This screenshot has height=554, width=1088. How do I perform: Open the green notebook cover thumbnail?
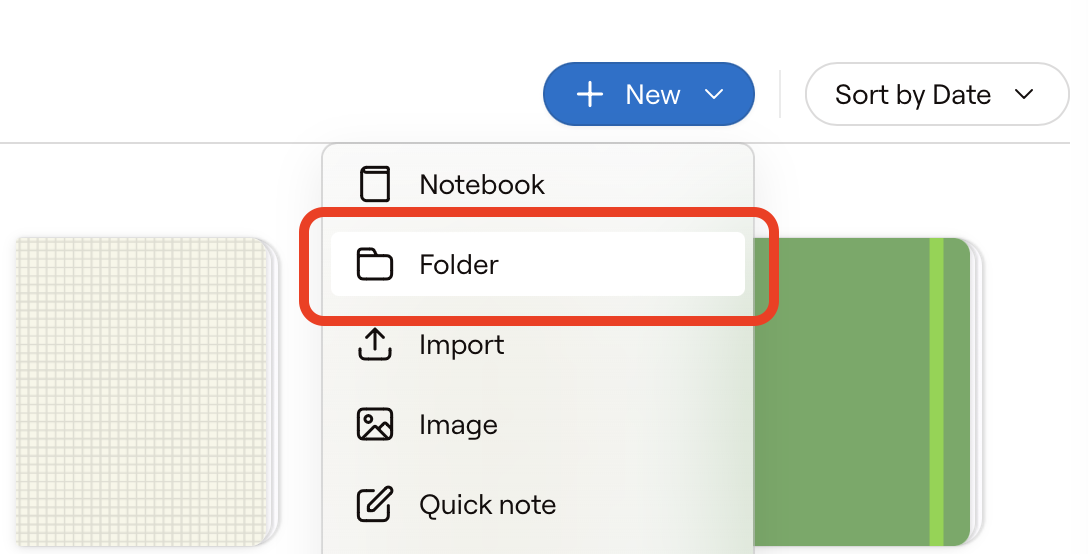coord(850,392)
